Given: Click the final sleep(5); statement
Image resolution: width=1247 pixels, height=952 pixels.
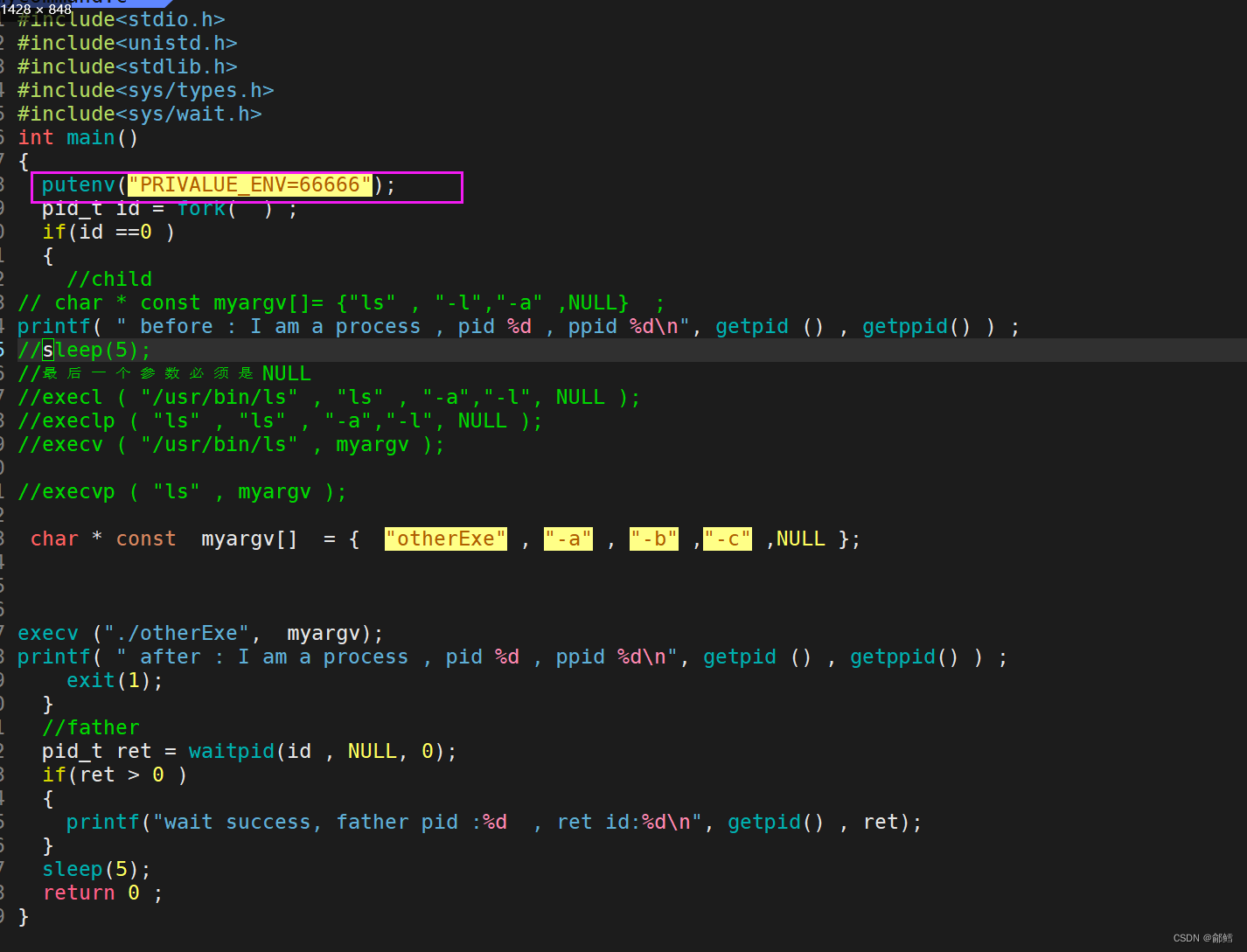Looking at the screenshot, I should (x=96, y=869).
